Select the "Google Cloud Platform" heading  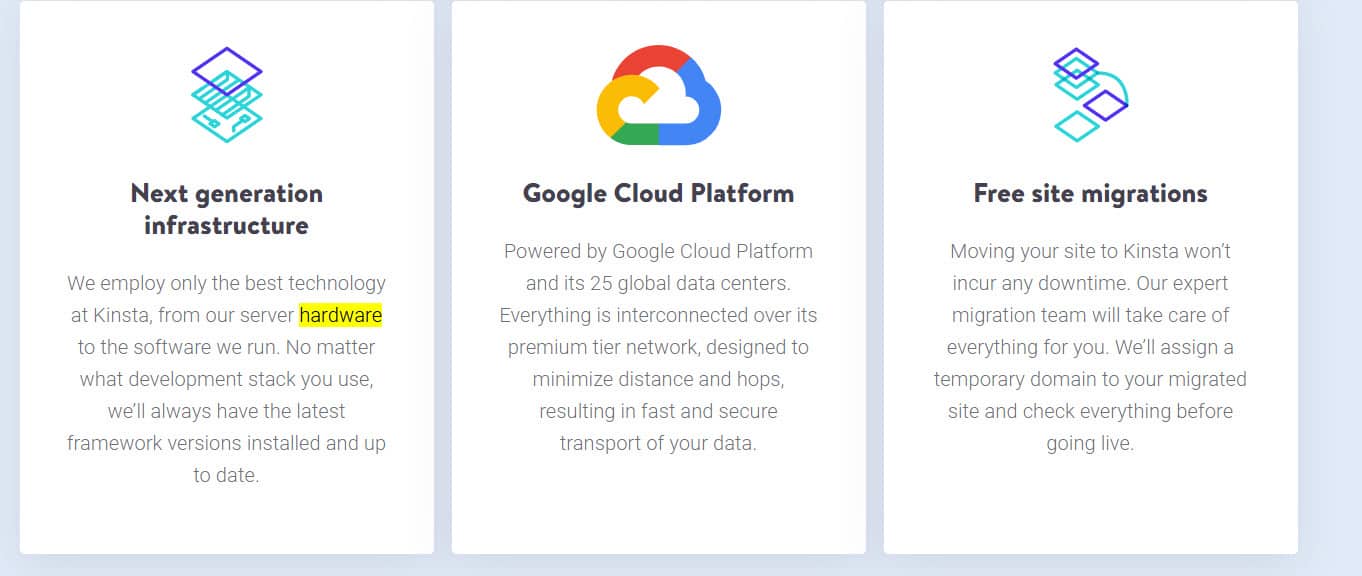(658, 193)
